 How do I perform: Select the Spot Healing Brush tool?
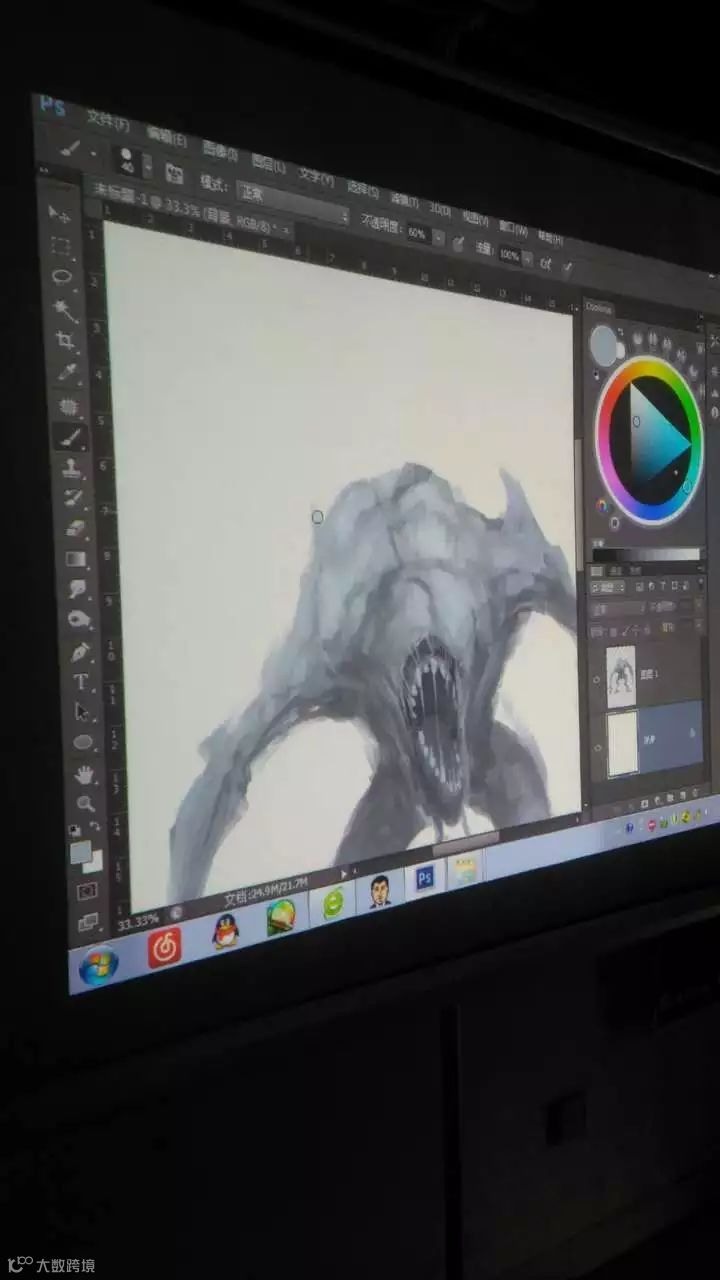(69, 405)
